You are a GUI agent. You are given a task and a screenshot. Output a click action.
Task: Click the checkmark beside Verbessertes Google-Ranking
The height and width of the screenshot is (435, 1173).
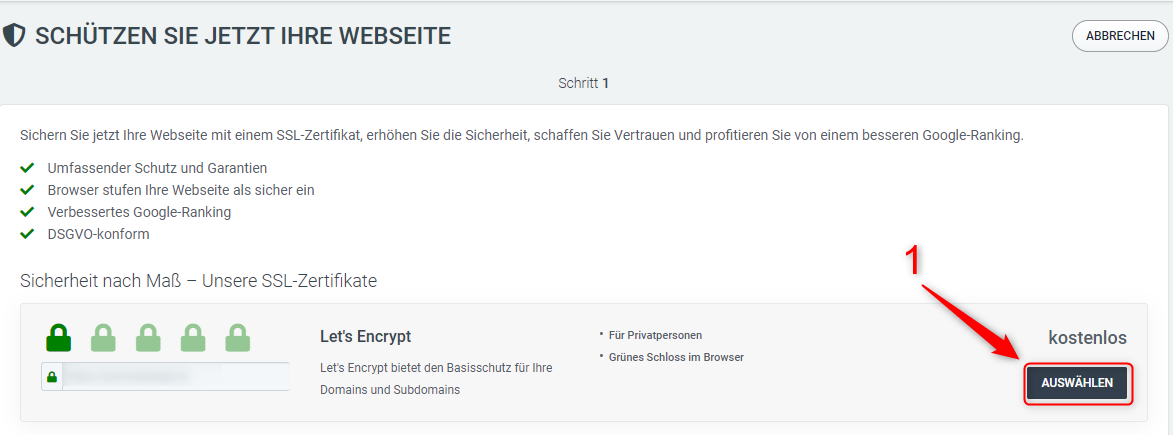point(28,212)
